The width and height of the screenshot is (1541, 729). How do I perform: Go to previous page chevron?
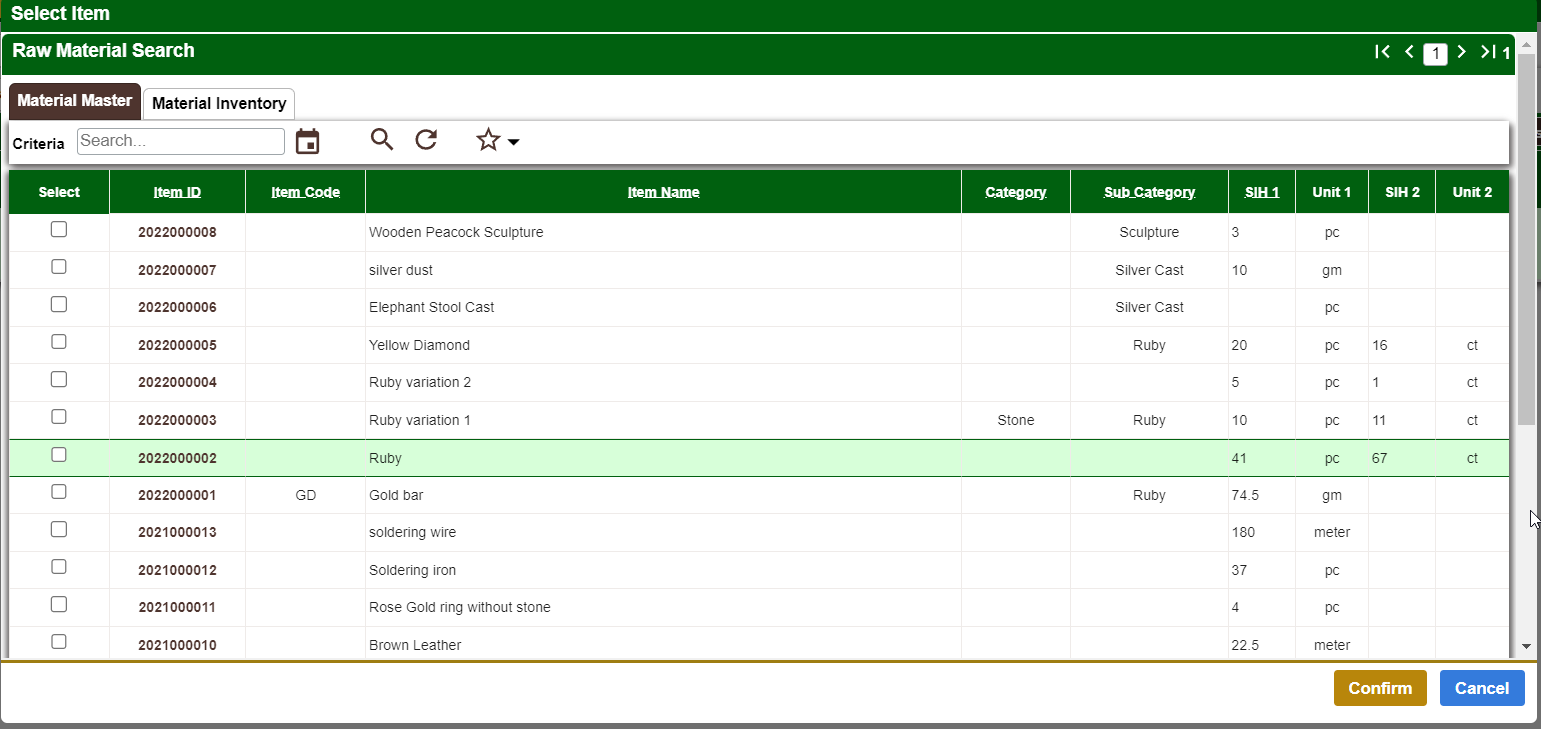click(1409, 52)
